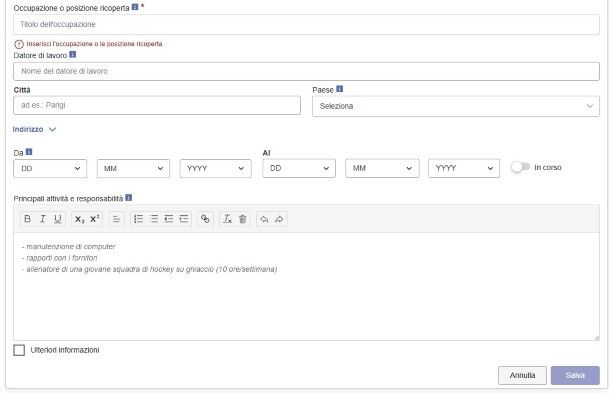
Task: Decrease indent in editor toolbar
Action: (168, 219)
